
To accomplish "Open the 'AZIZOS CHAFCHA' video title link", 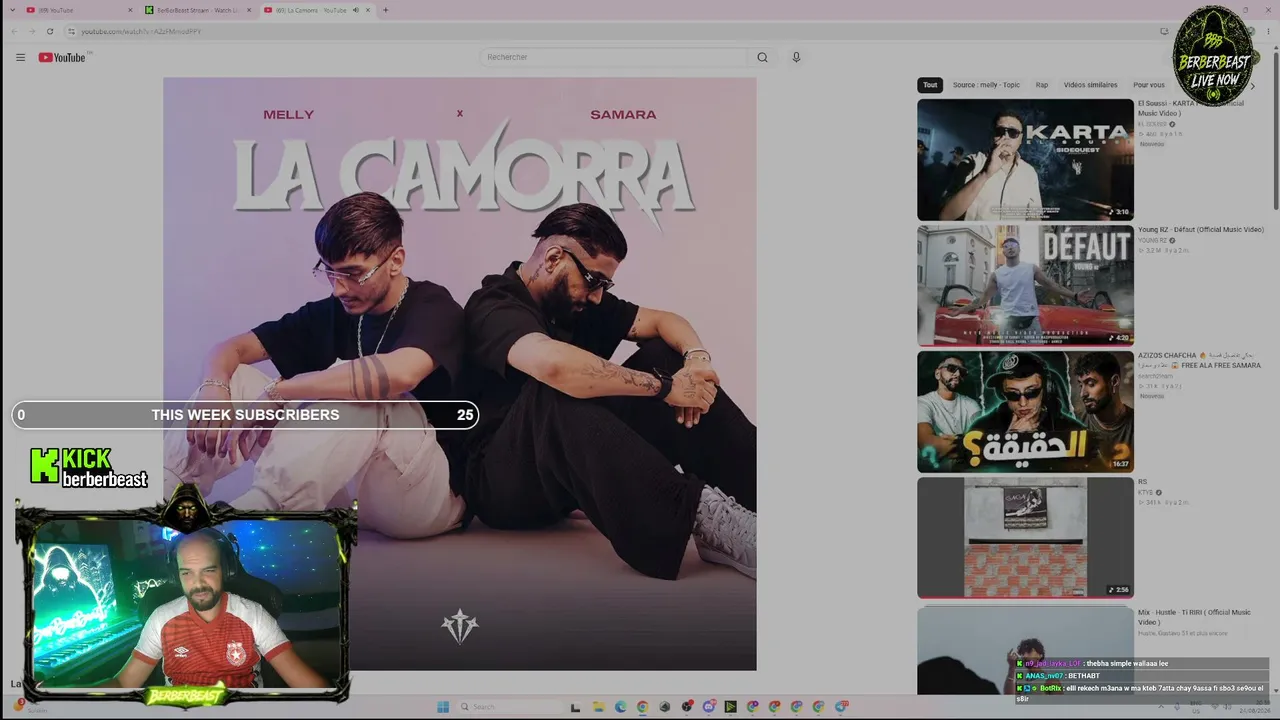I will [x=1199, y=361].
